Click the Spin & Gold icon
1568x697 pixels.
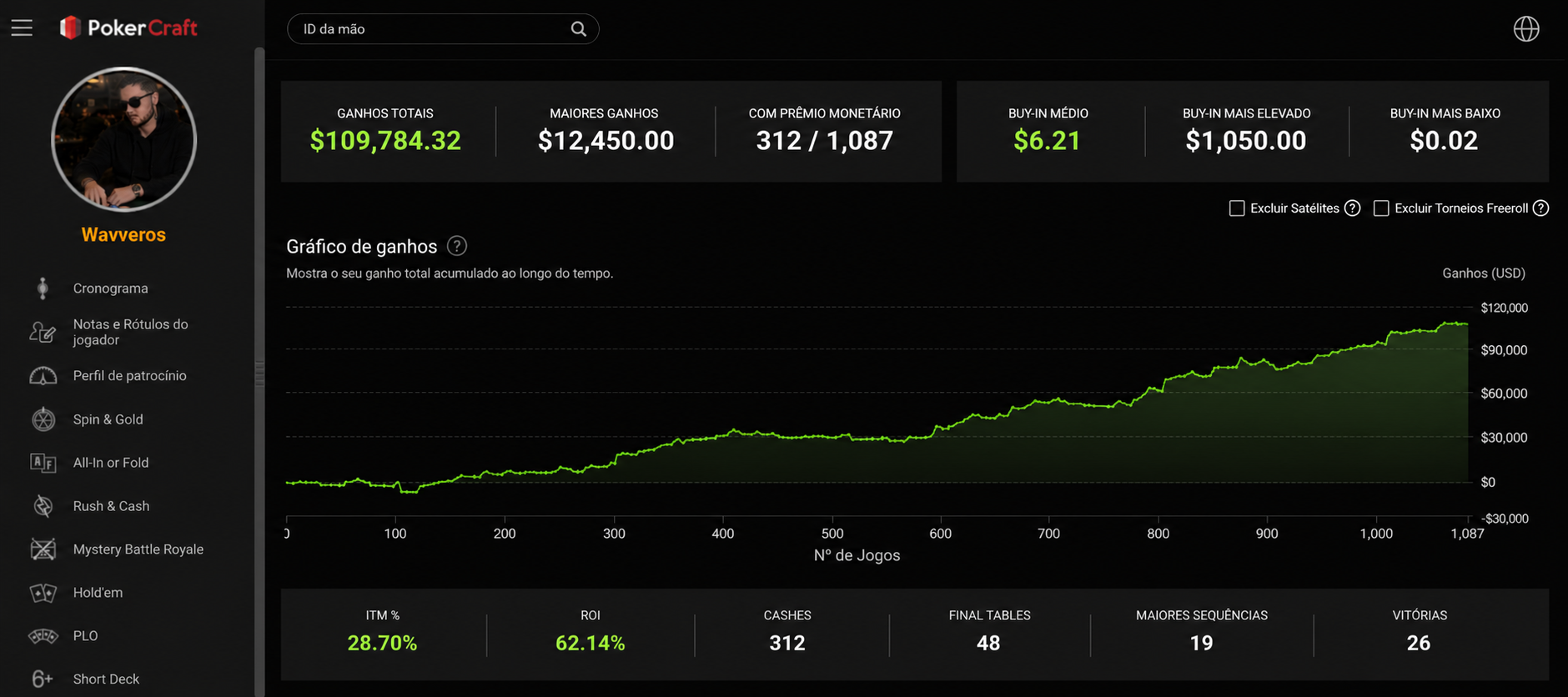43,419
